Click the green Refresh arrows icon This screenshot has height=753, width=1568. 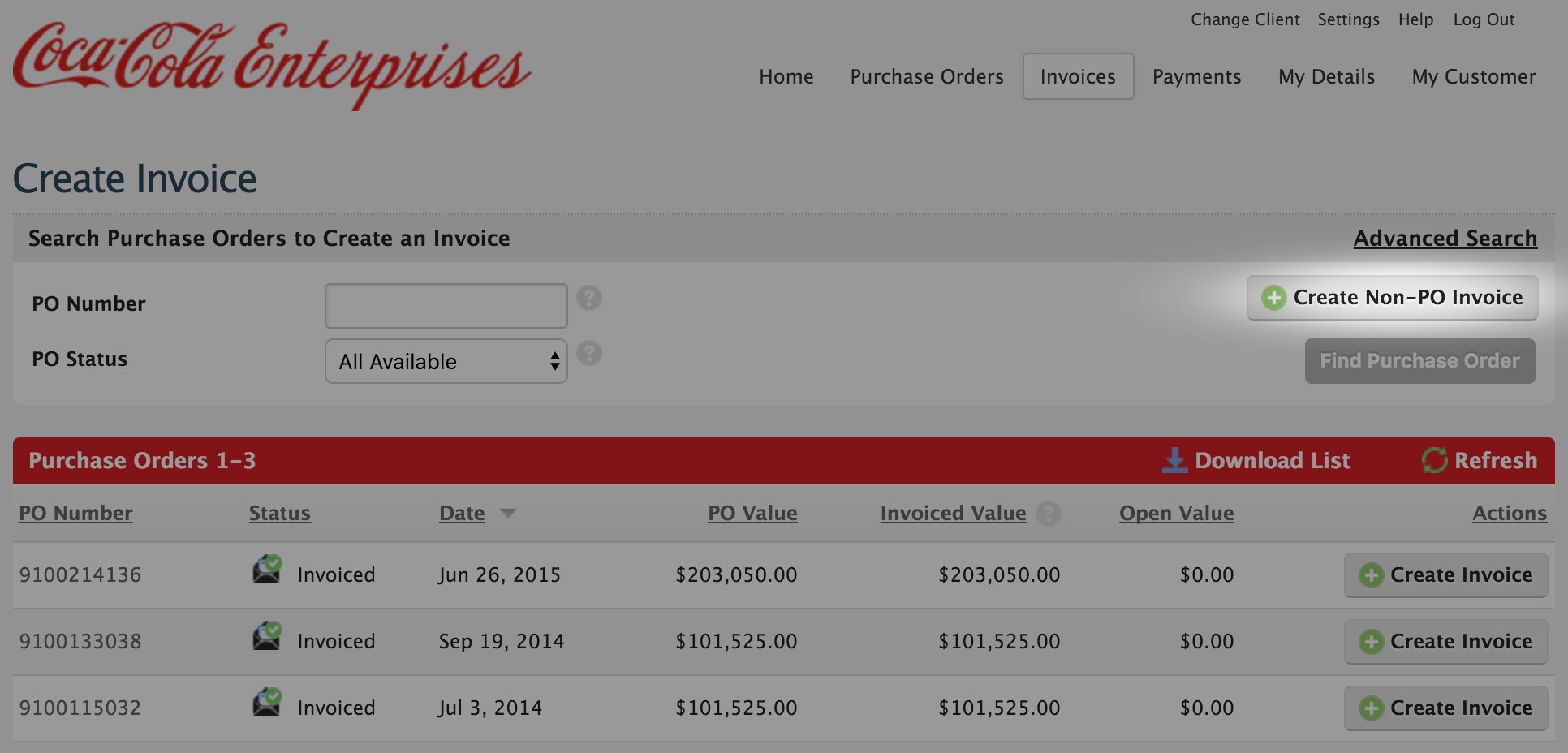[1434, 460]
